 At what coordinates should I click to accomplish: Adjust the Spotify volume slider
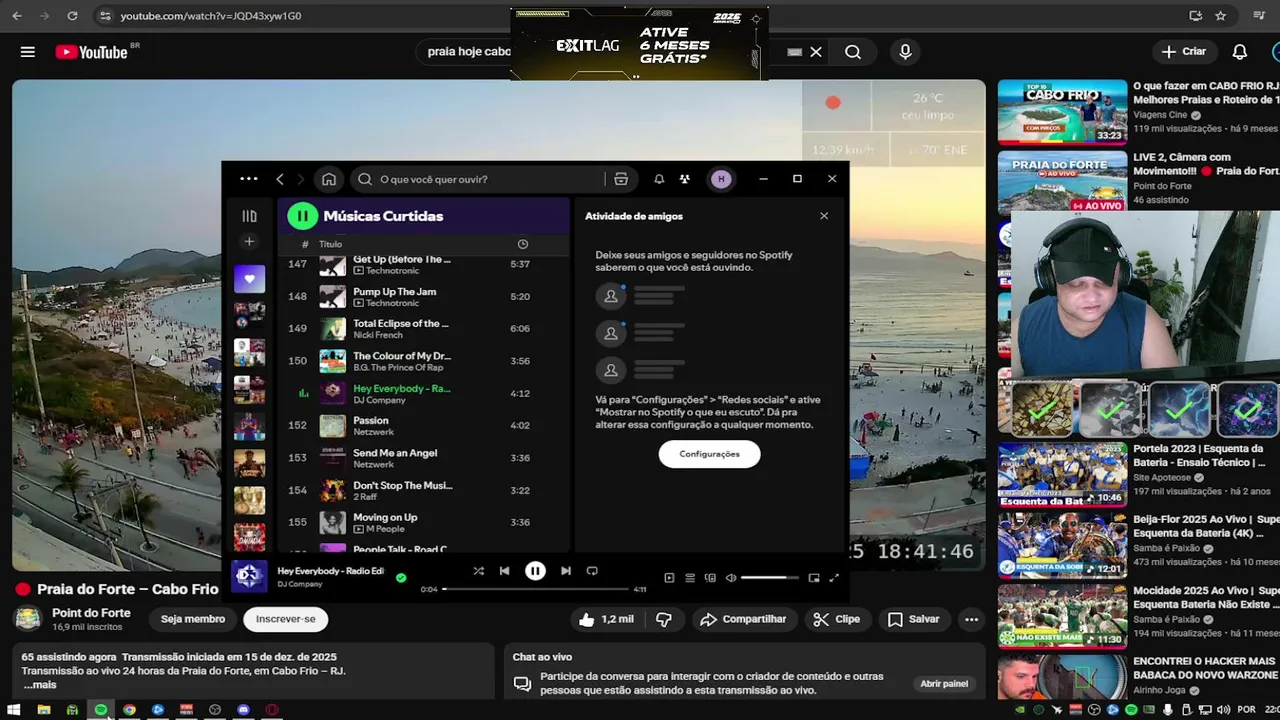770,578
